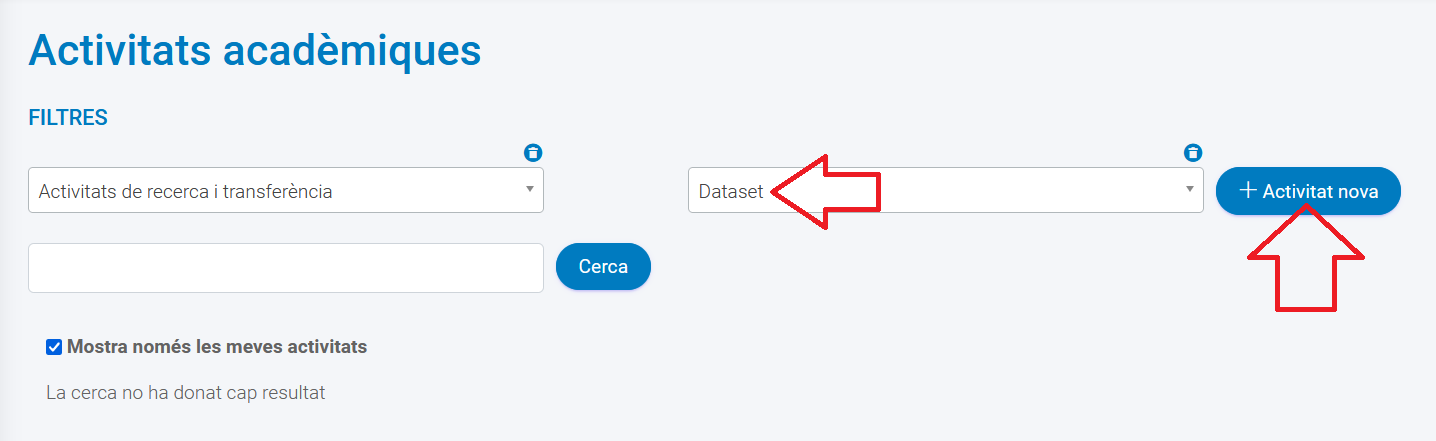Click the 'Mostra només les meves activitats' label
1436x441 pixels.
217,348
